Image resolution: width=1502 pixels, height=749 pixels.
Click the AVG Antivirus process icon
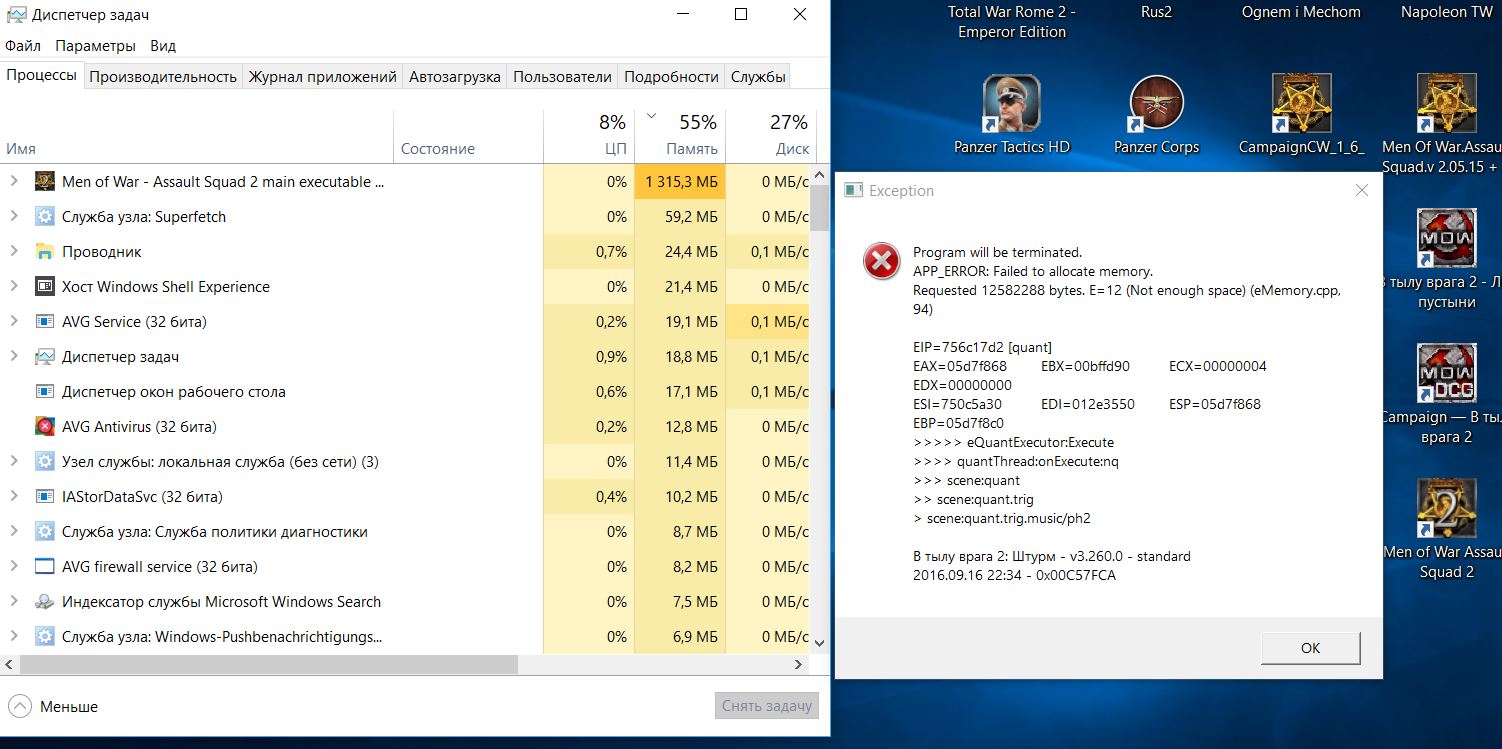pos(45,426)
